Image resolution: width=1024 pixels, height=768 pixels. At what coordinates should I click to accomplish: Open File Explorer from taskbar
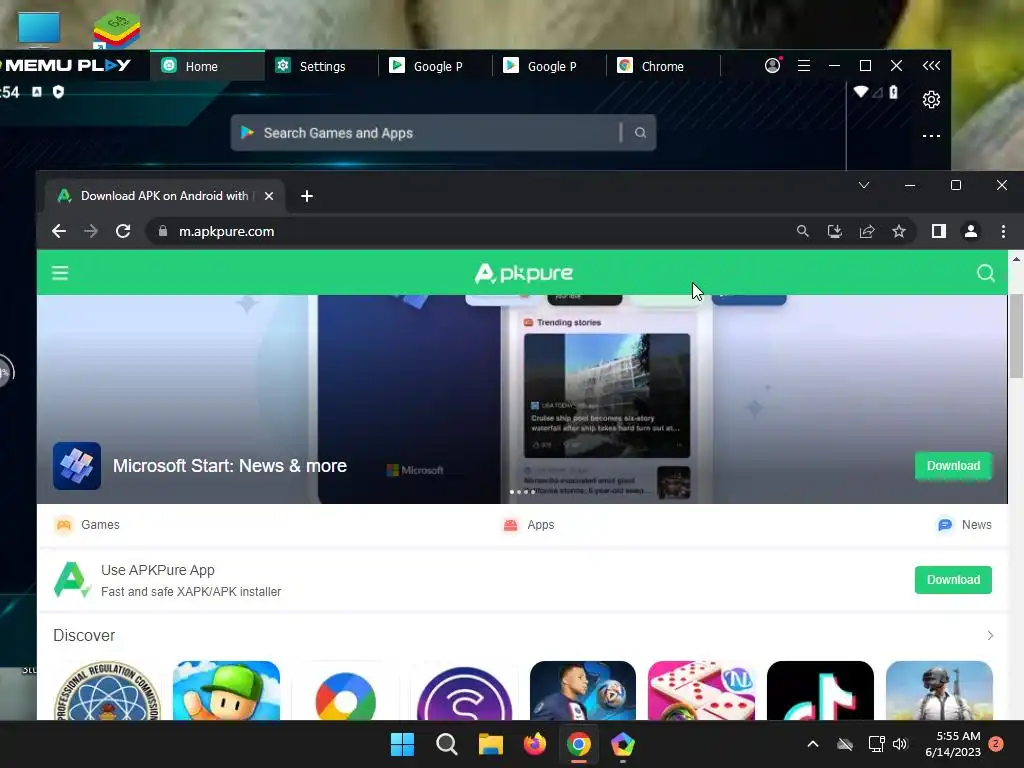490,744
